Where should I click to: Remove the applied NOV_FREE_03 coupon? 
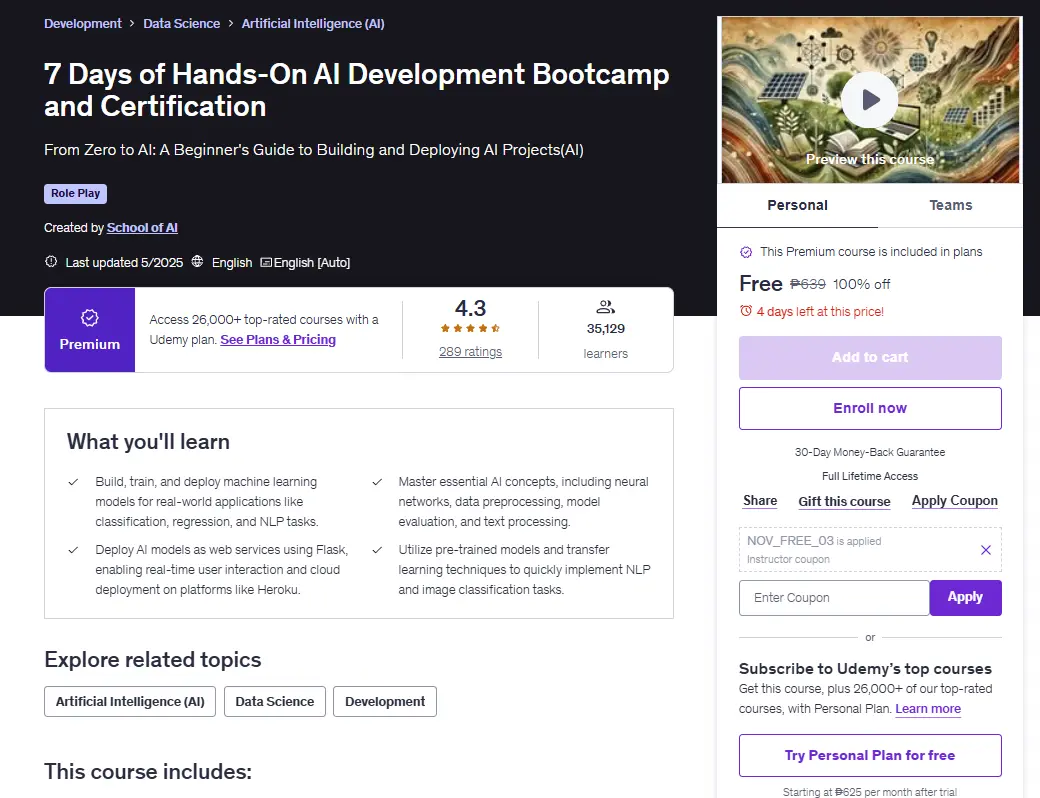tap(986, 550)
